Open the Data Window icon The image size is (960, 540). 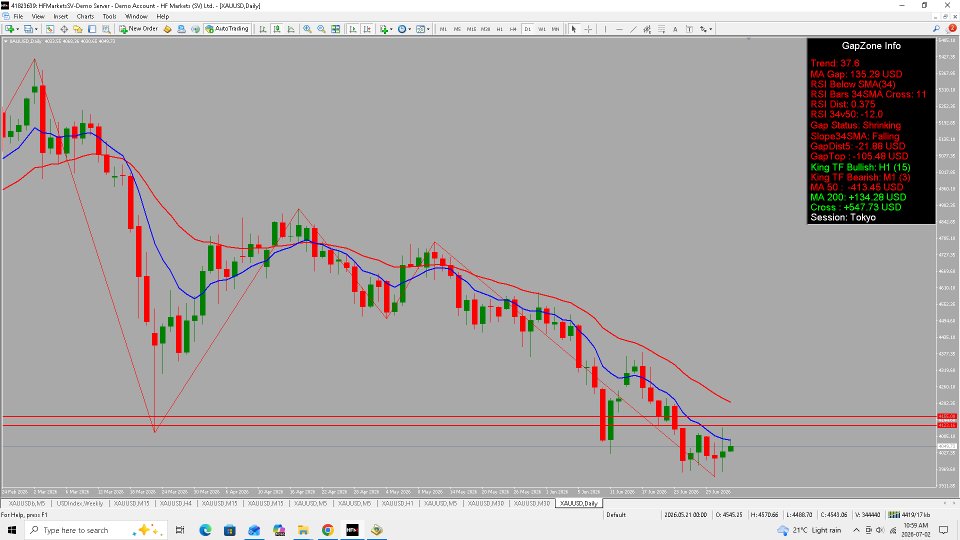(x=64, y=29)
